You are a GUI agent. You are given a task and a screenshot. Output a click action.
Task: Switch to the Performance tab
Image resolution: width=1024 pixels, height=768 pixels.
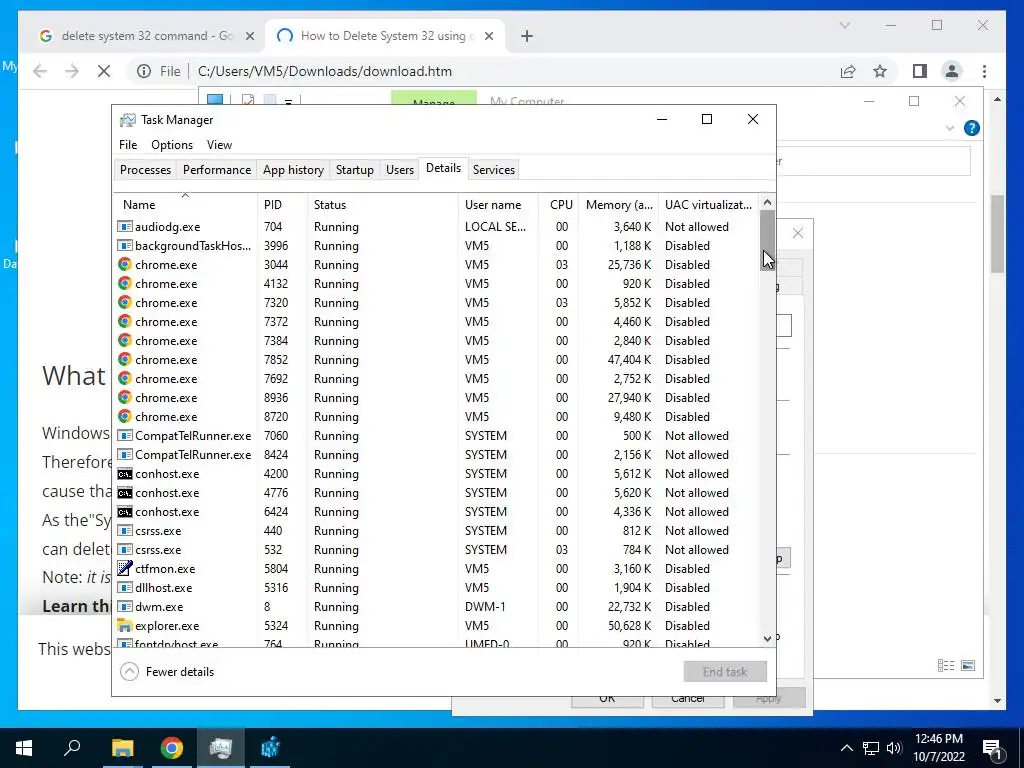[x=217, y=170]
